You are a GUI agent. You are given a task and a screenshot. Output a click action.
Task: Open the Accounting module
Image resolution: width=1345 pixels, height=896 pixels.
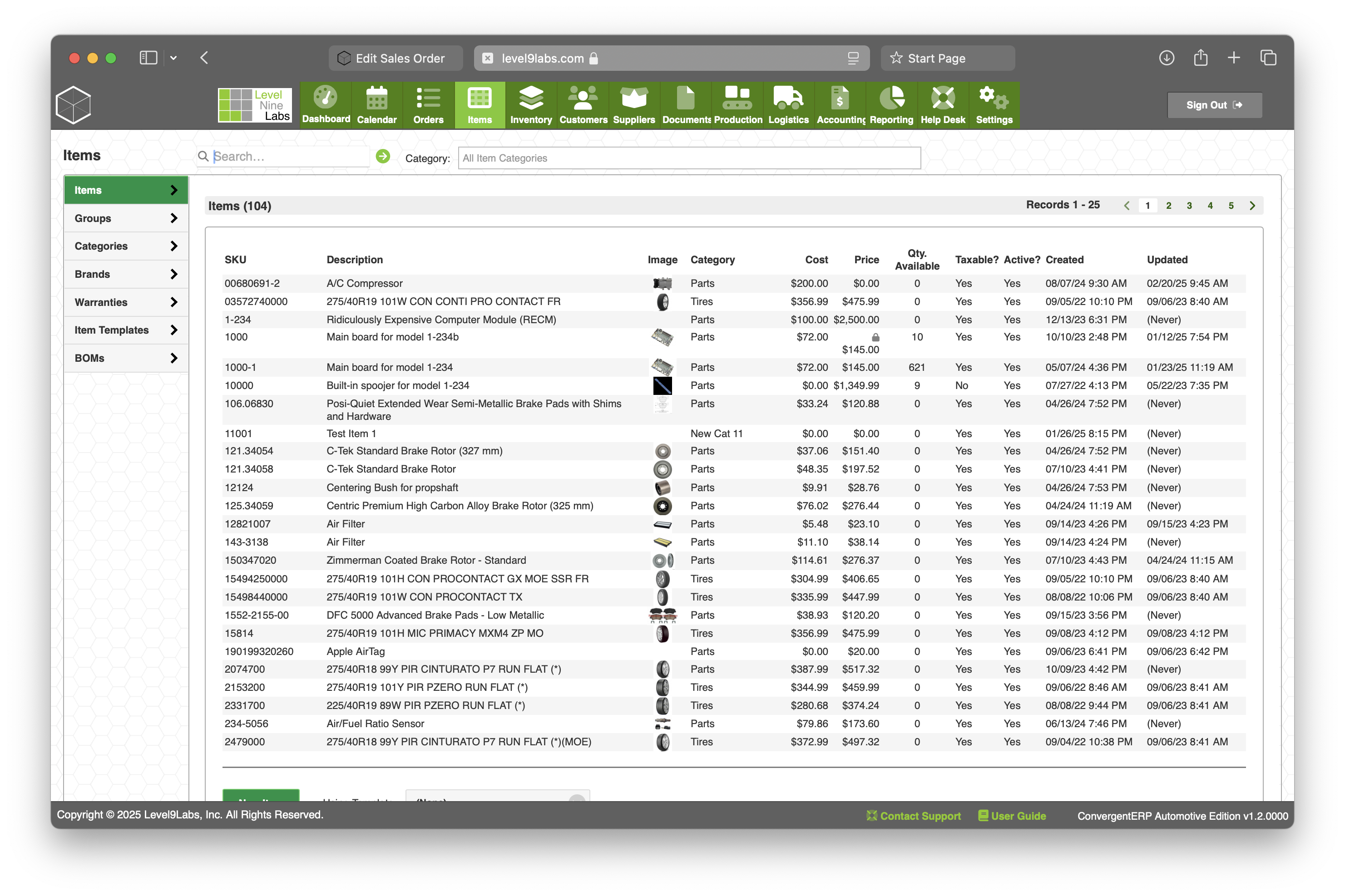coord(840,104)
